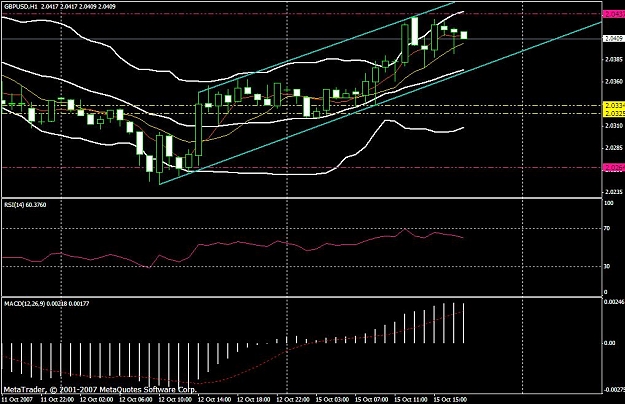The width and height of the screenshot is (625, 404).
Task: Click the RSI scale value 70
Action: pos(607,228)
